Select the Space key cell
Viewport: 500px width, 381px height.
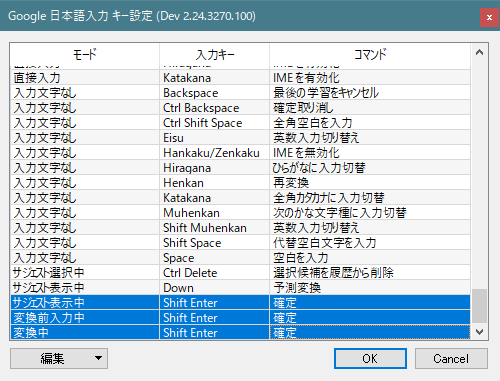pyautogui.click(x=214, y=258)
